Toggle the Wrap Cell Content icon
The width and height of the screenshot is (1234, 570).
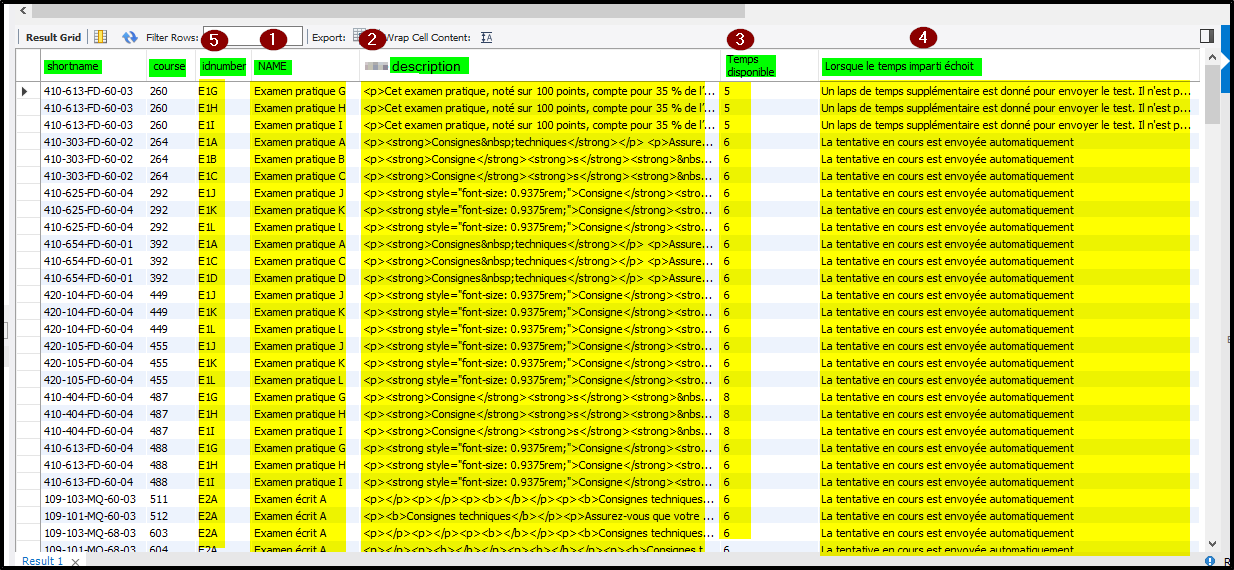click(487, 37)
